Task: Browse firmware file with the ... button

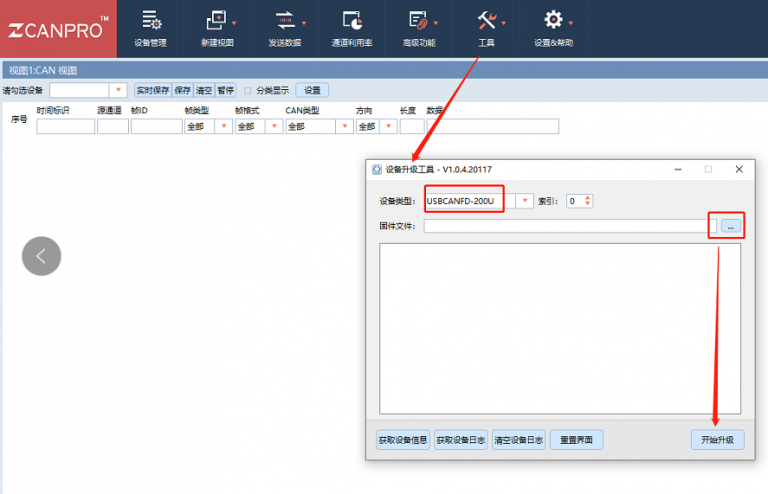Action: [x=731, y=227]
